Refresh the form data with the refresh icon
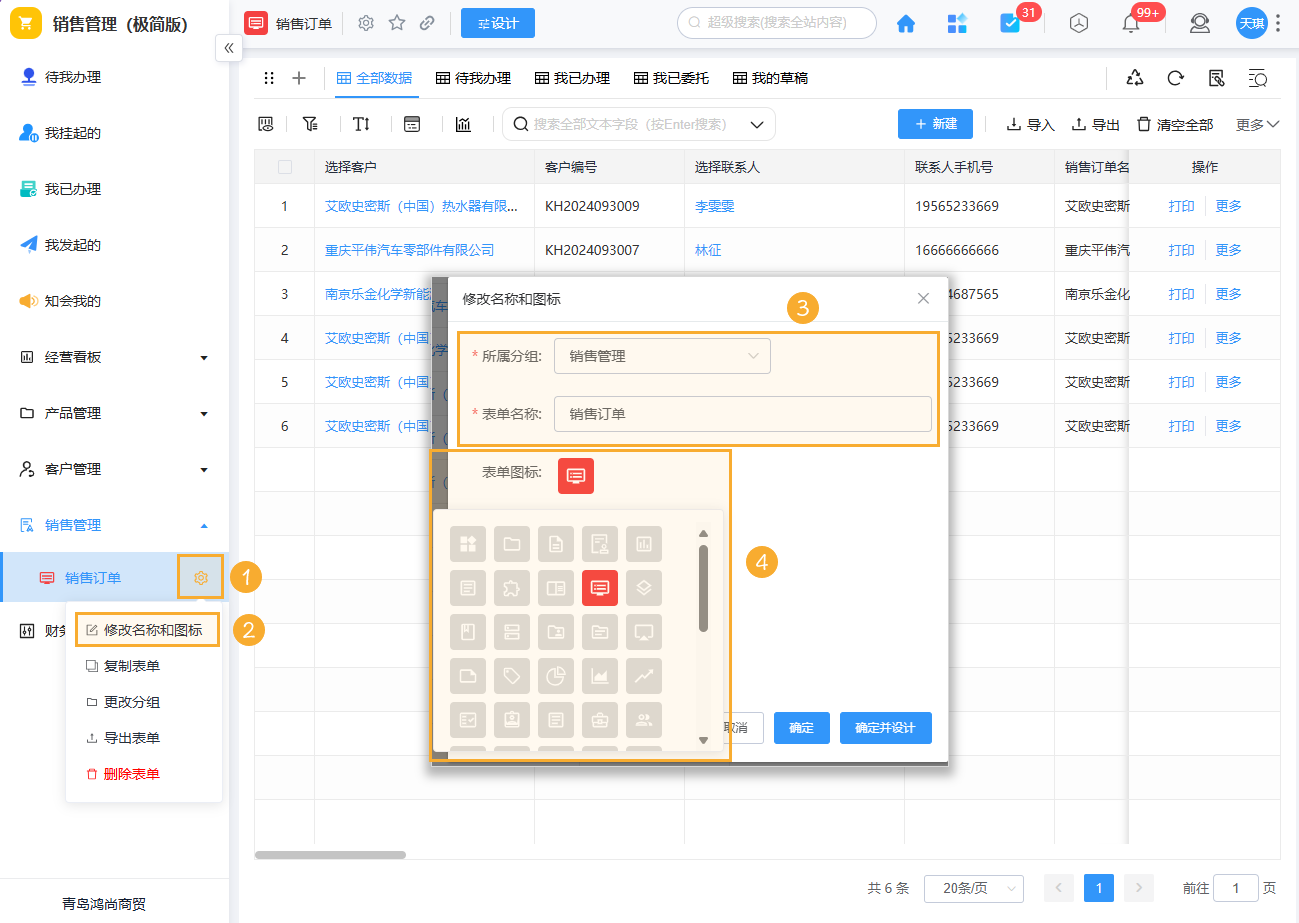Viewport: 1299px width, 923px height. 1175,77
